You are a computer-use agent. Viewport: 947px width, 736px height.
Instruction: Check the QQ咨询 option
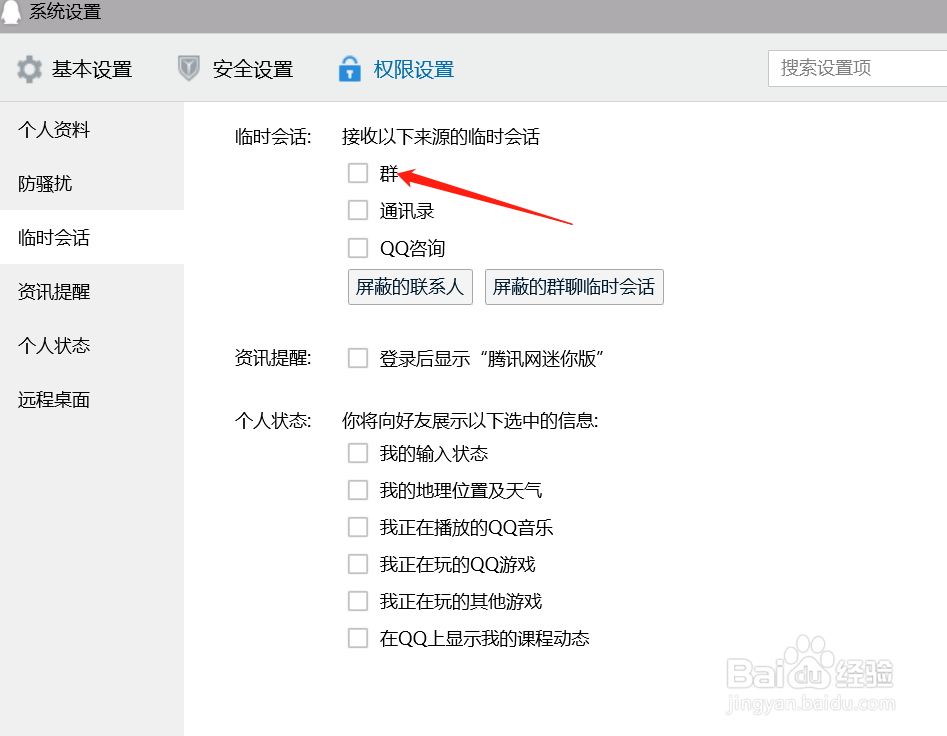(358, 248)
